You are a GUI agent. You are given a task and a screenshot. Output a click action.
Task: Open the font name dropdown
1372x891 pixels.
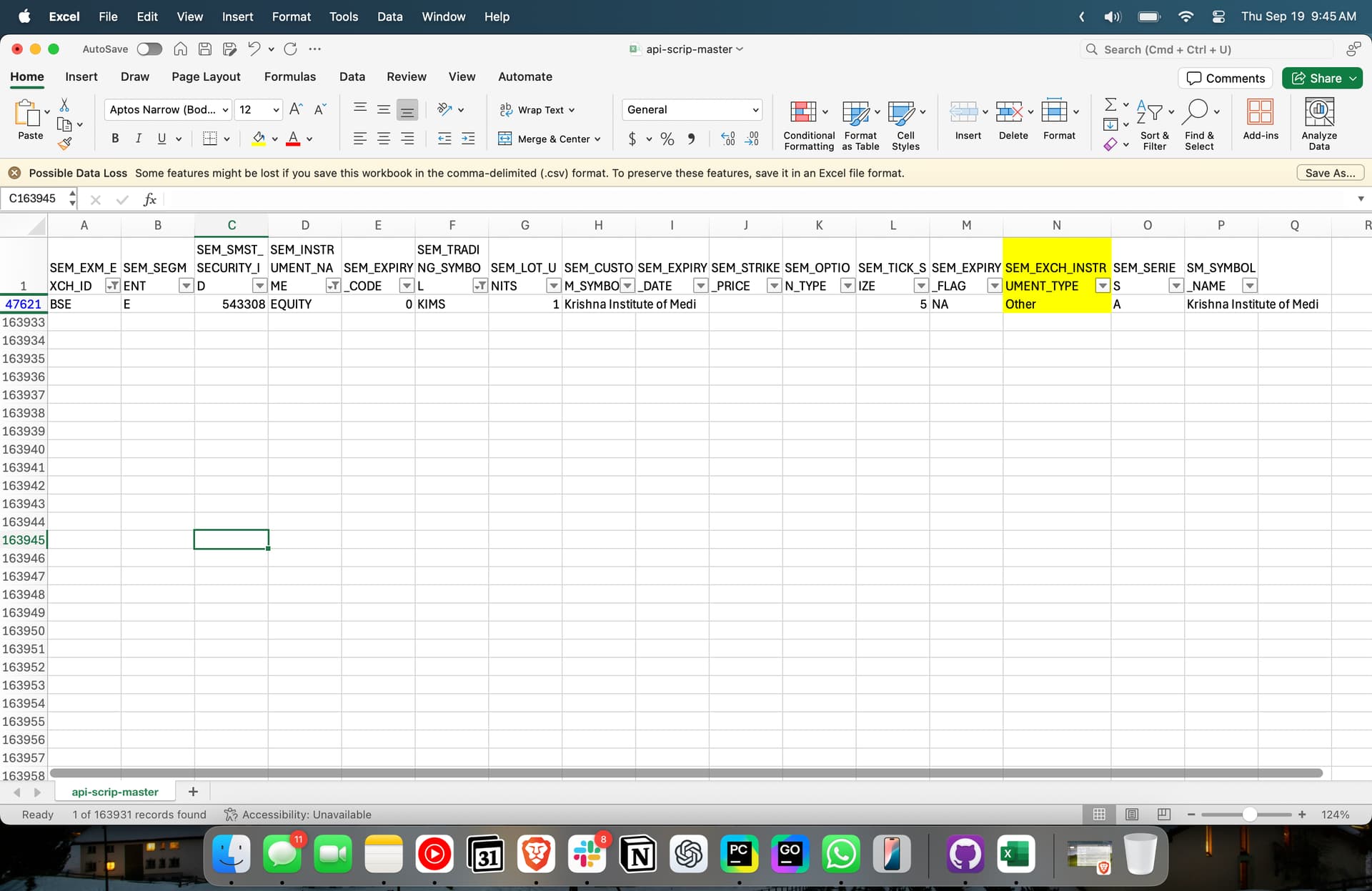(225, 109)
